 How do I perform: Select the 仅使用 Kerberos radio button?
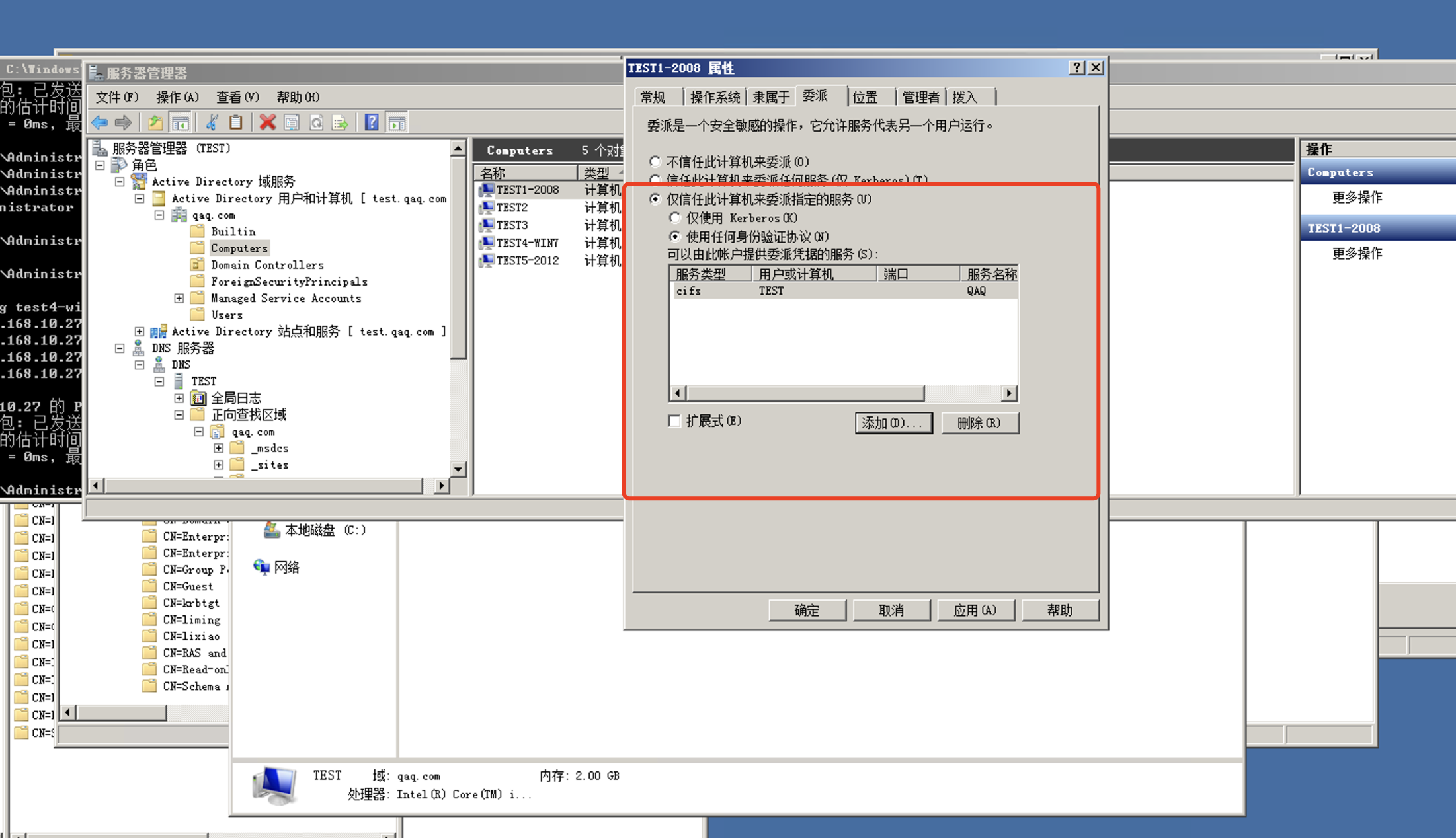[x=674, y=217]
